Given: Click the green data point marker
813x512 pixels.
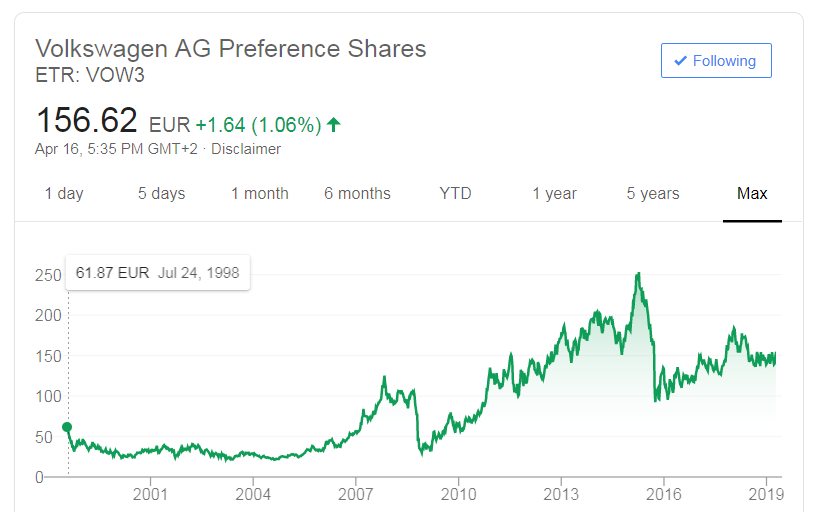Looking at the screenshot, I should click(67, 427).
